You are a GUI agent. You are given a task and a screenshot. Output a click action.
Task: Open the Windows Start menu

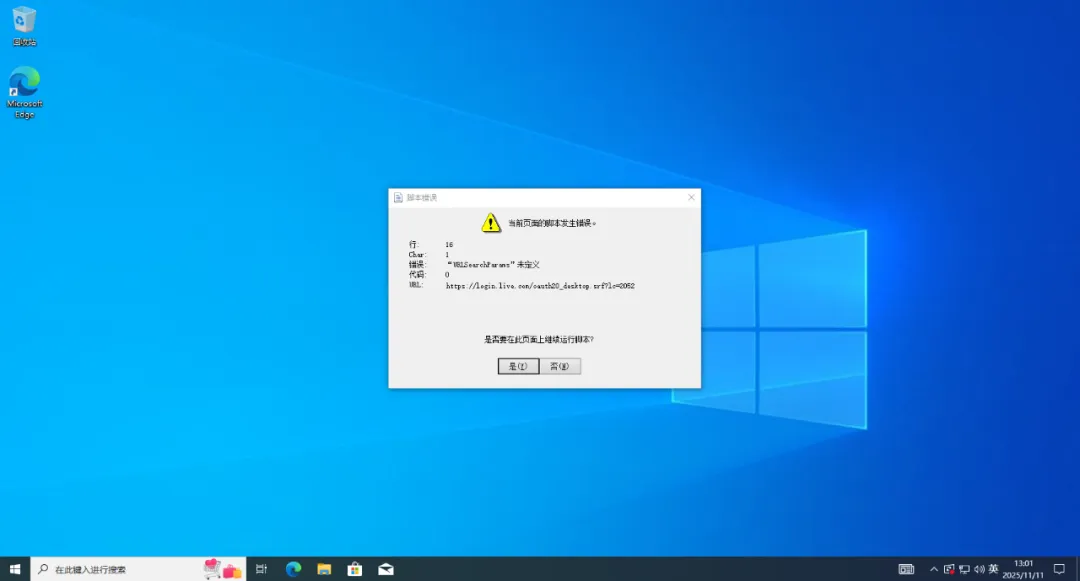click(x=15, y=568)
